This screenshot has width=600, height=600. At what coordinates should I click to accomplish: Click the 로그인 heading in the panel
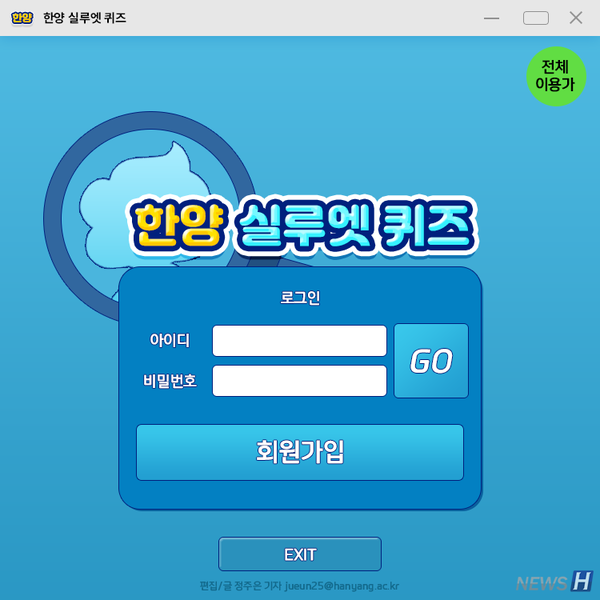coord(300,297)
